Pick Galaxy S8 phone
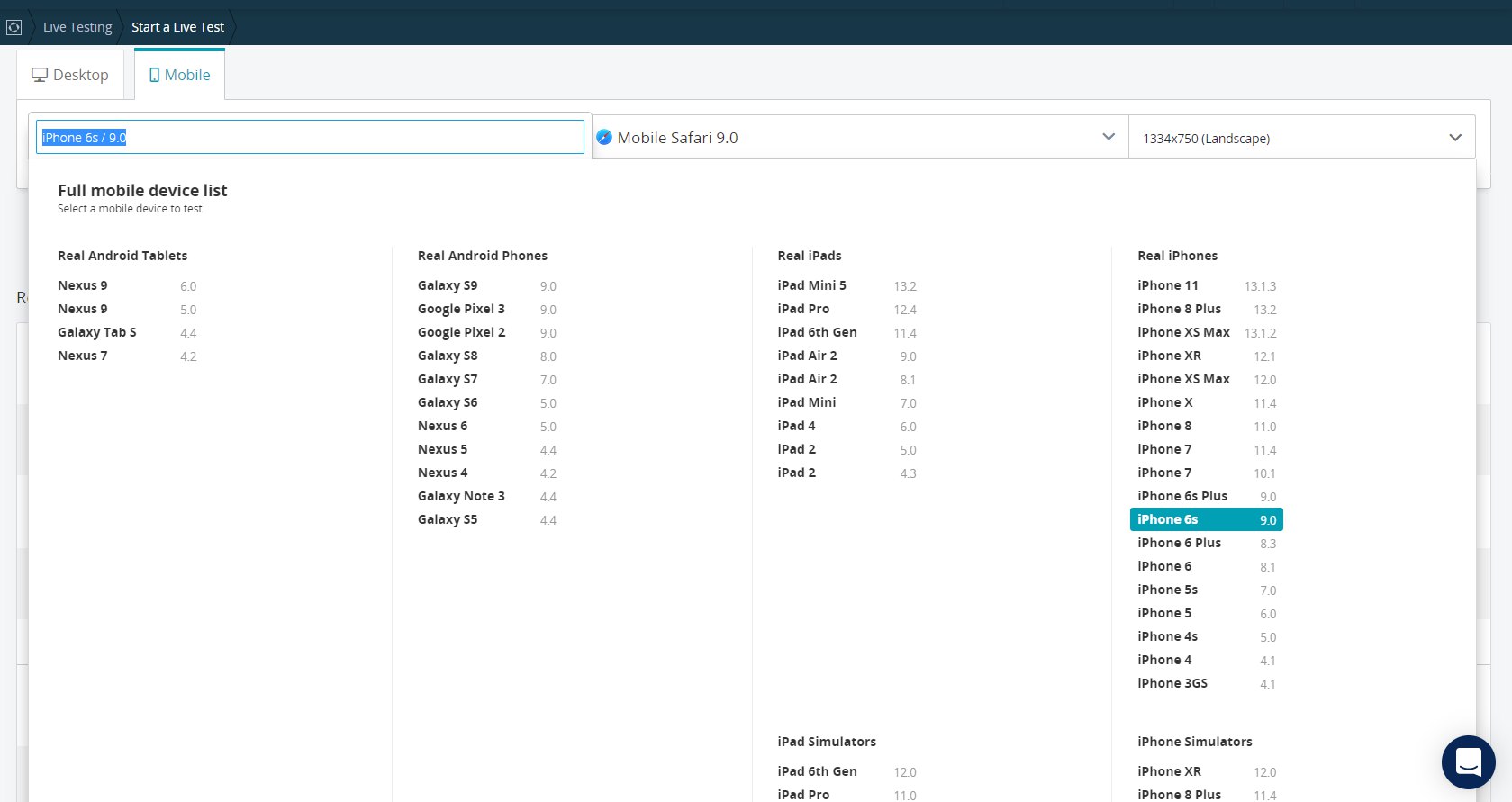1512x802 pixels. 487,356
